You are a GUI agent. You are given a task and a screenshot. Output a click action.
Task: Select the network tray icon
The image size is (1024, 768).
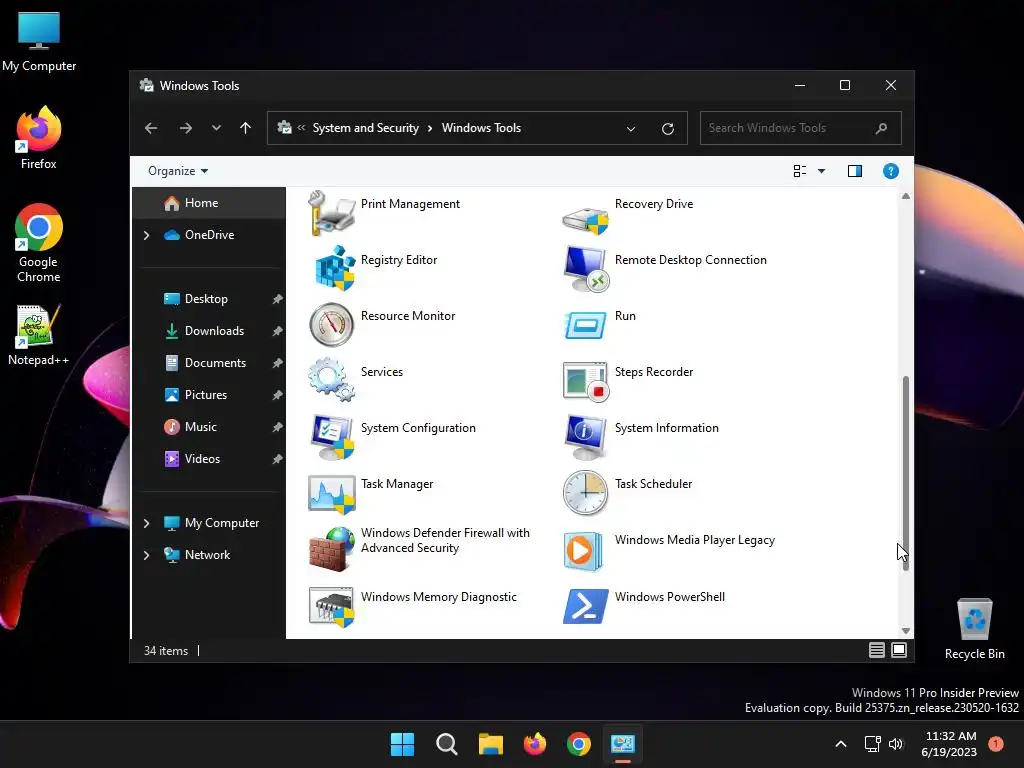pos(872,744)
